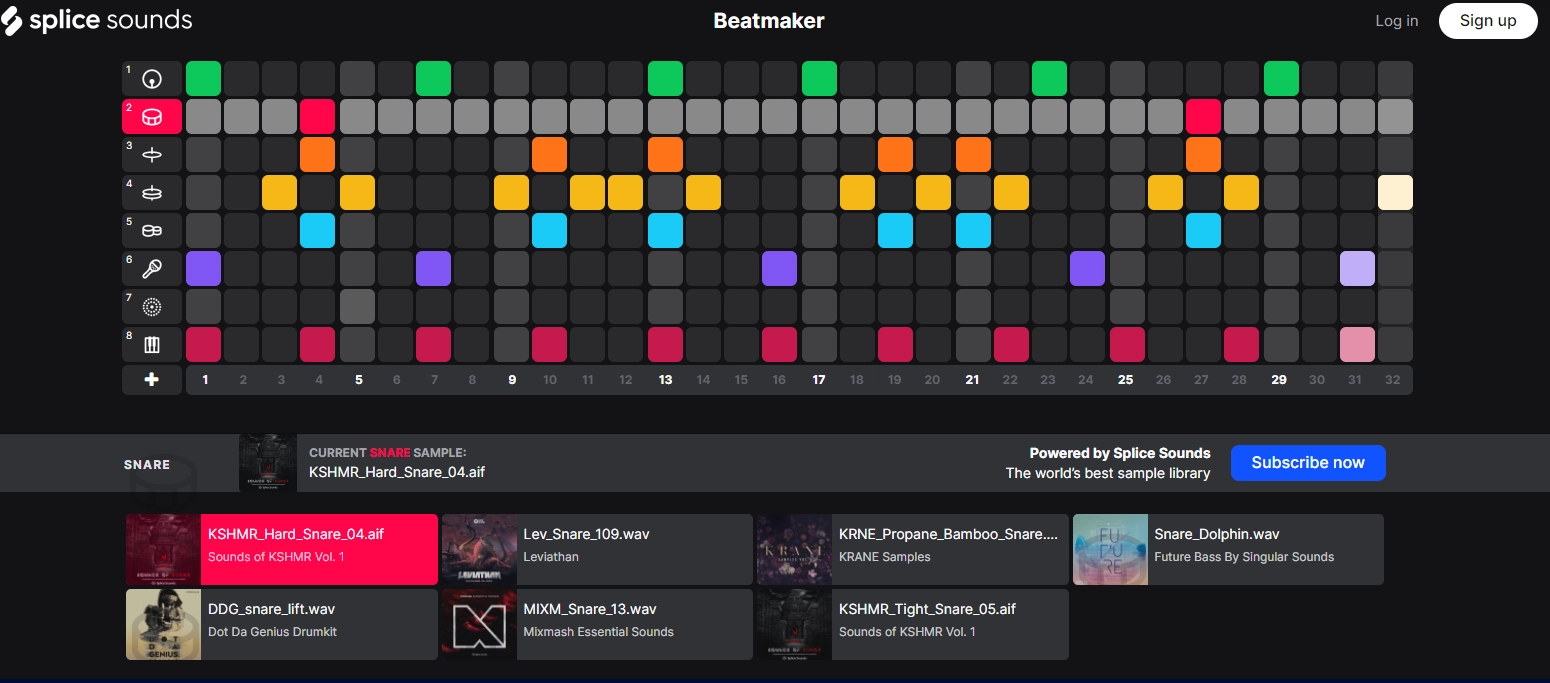Click the Splice Sounds logo
Screen dimensions: 1550x683
97,19
